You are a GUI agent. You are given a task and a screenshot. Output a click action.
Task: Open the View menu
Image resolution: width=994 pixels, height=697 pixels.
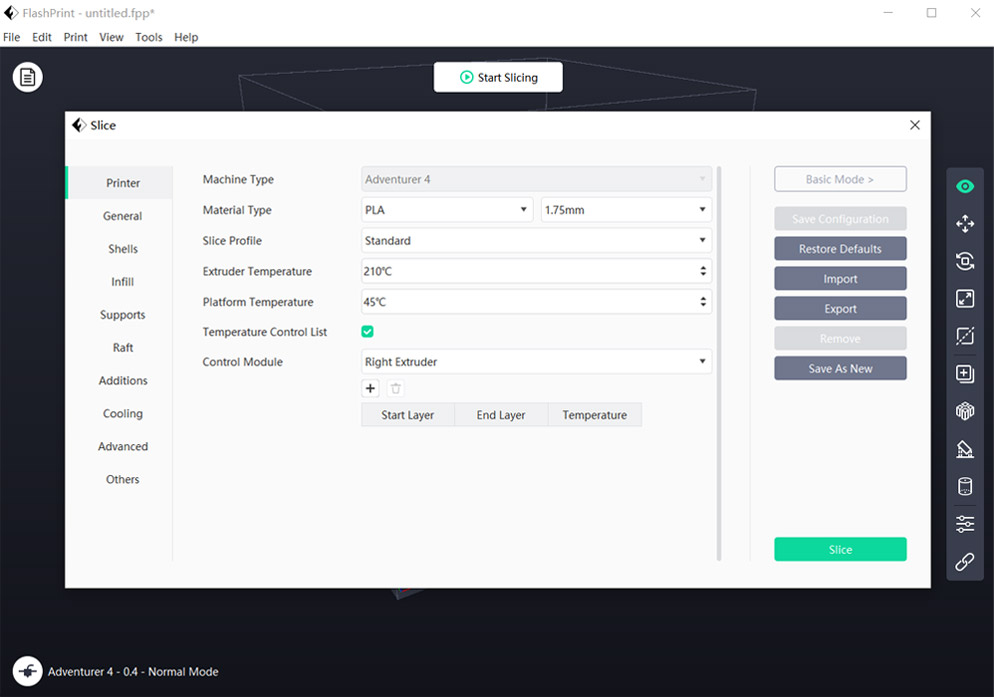111,37
